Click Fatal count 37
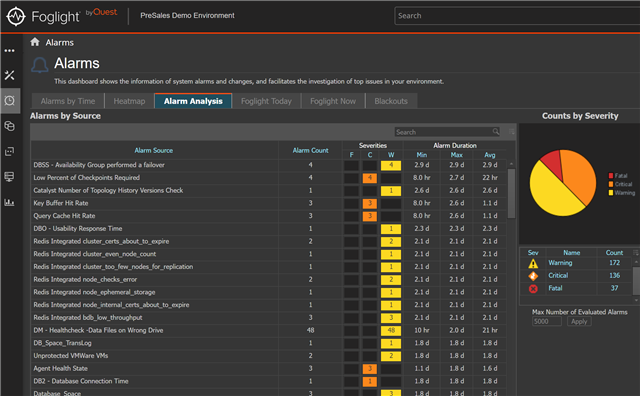The height and width of the screenshot is (396, 640). tap(614, 288)
